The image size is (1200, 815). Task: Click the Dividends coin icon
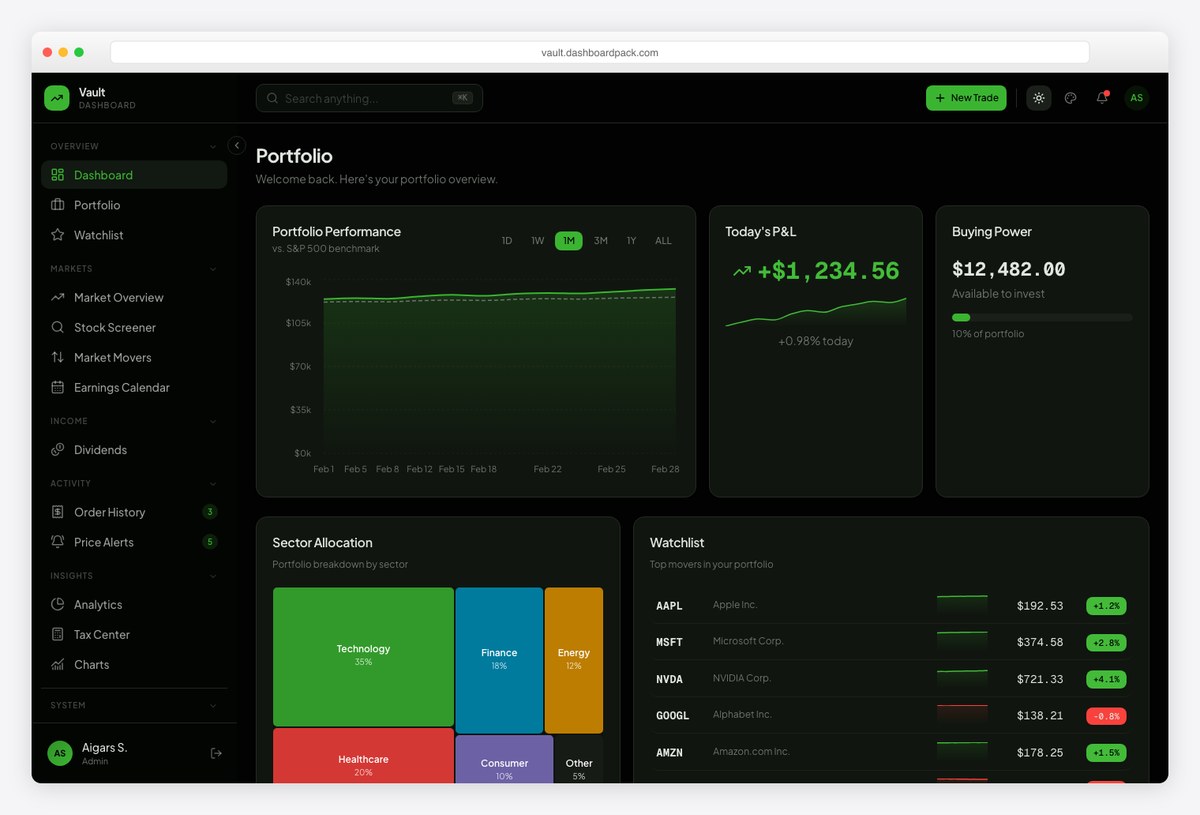click(57, 450)
